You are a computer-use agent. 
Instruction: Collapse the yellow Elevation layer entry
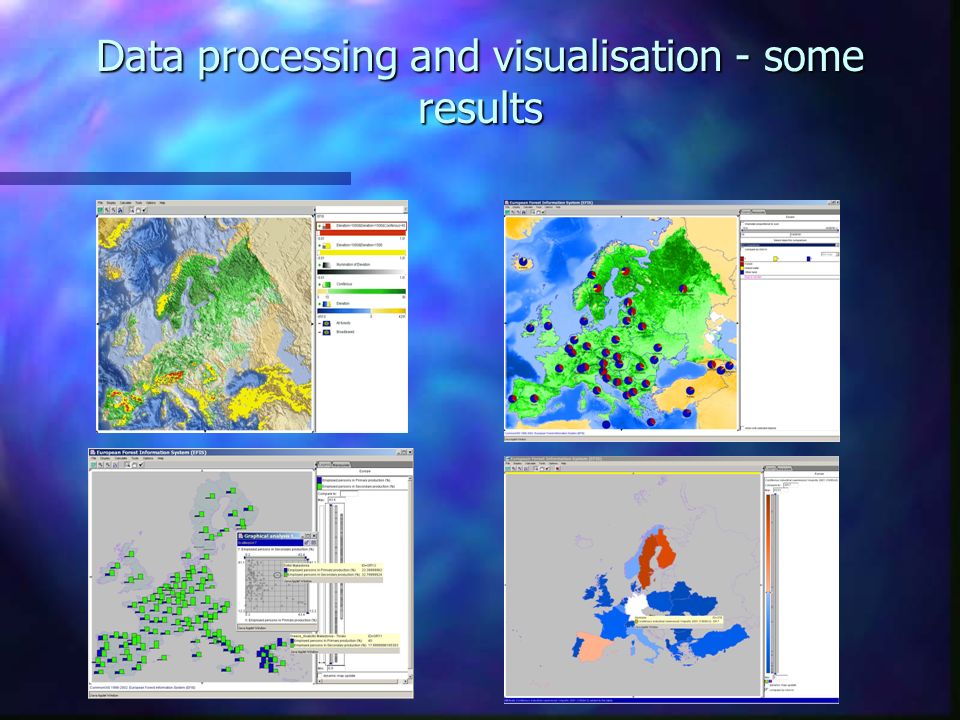320,246
